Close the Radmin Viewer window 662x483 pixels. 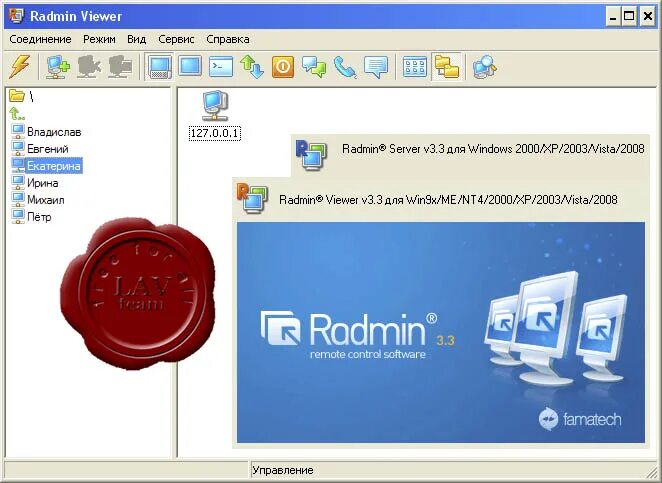[647, 17]
